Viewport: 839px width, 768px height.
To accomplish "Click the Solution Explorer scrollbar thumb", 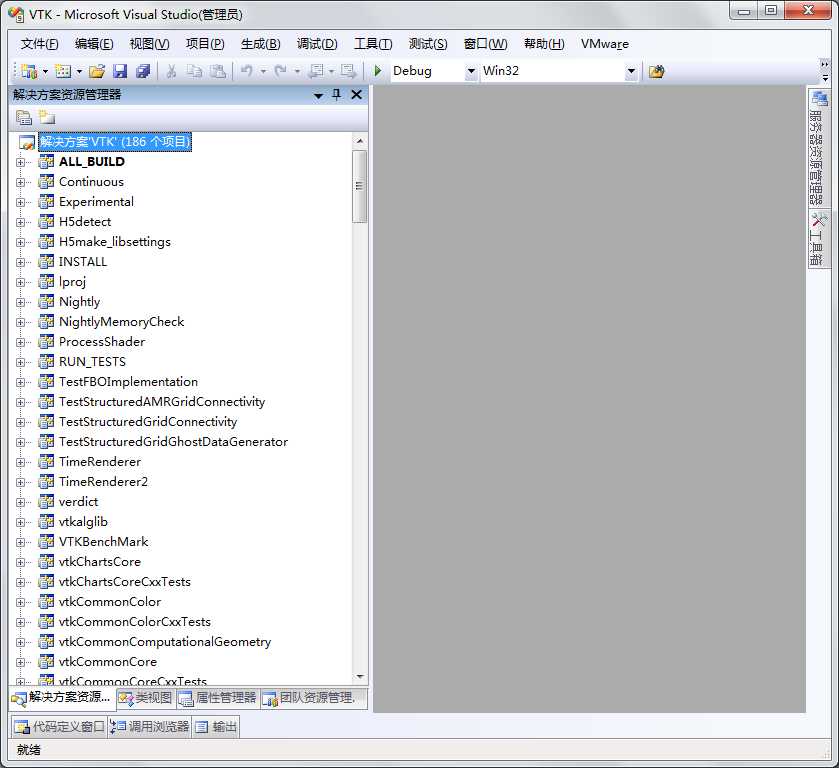I will (360, 186).
